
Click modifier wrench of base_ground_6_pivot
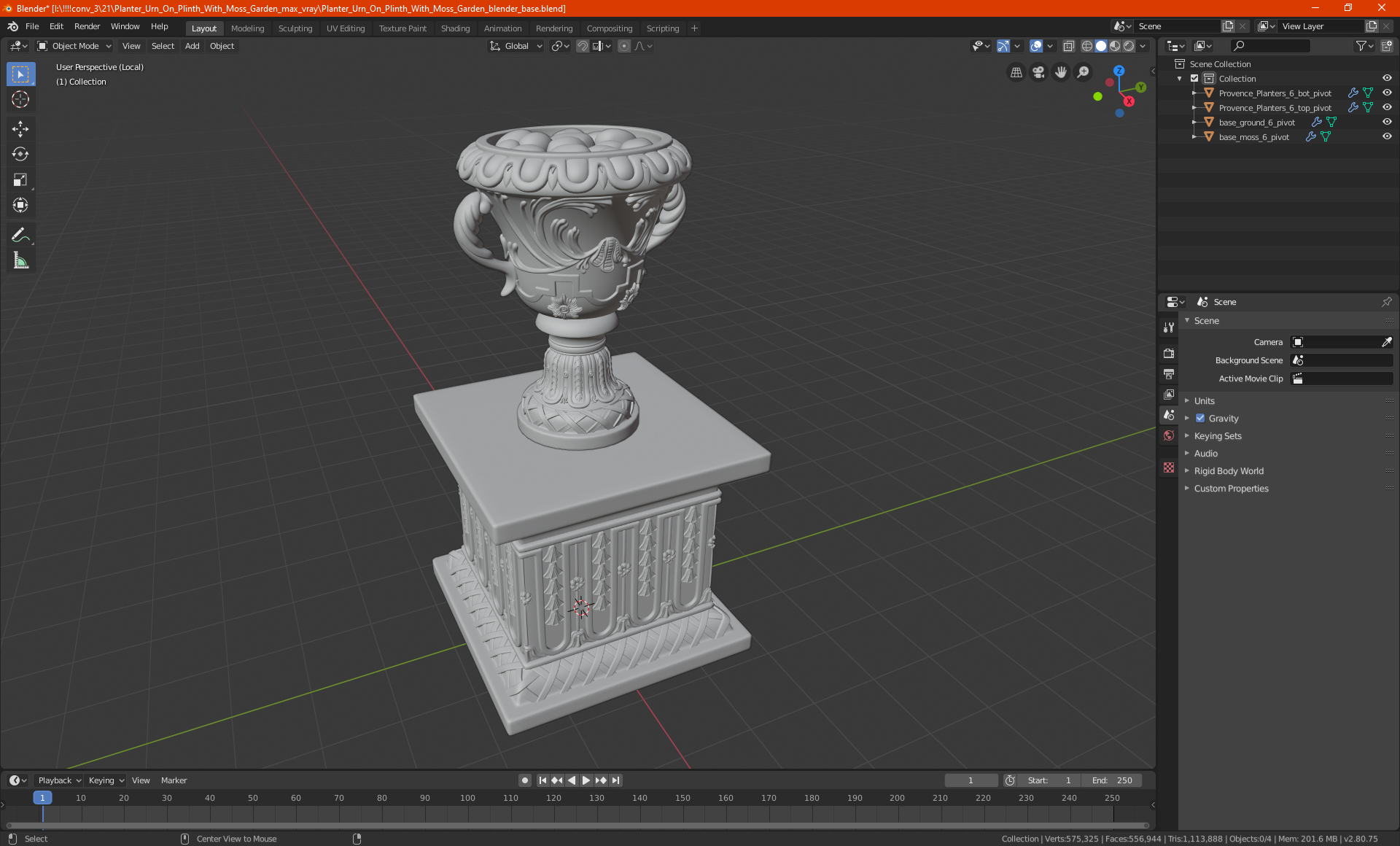point(1317,123)
